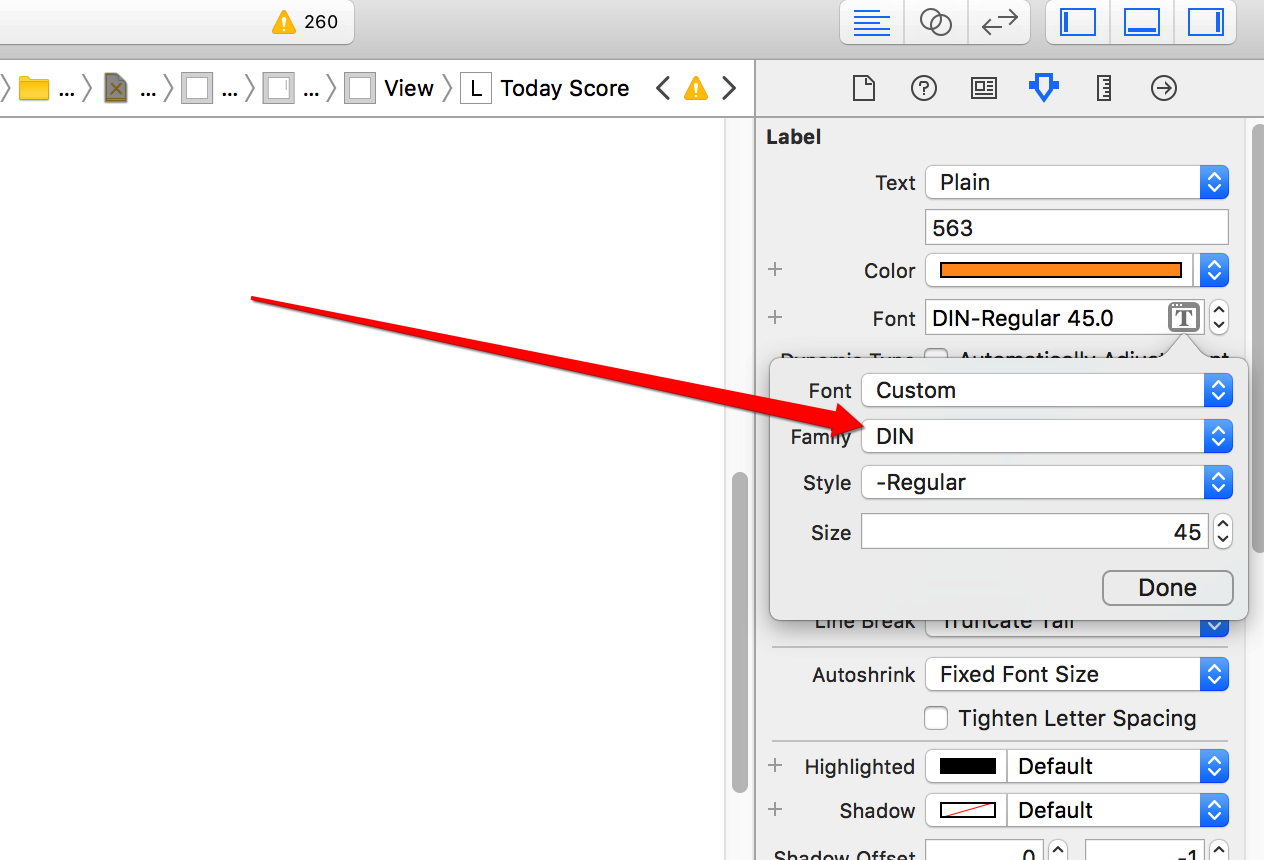Viewport: 1264px width, 860px height.
Task: Select Today Score in the jump bar
Action: coord(564,89)
